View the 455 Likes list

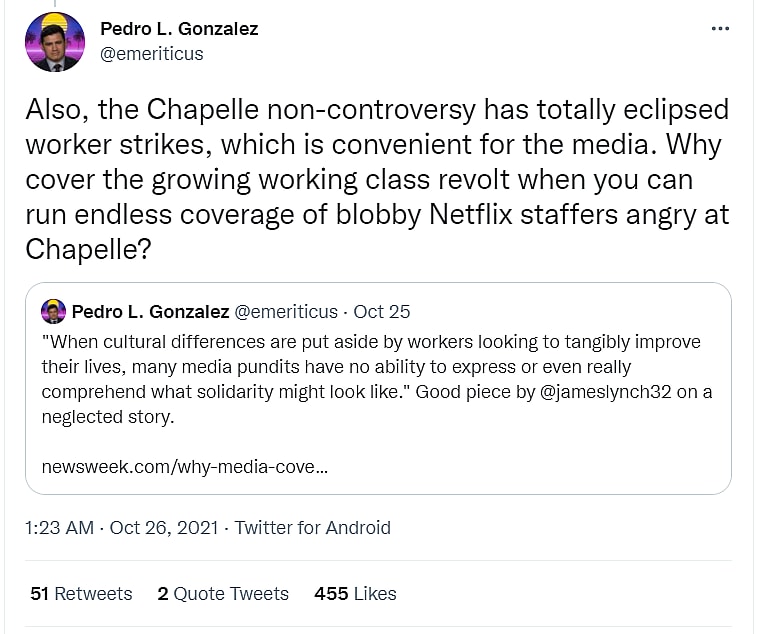click(x=355, y=593)
